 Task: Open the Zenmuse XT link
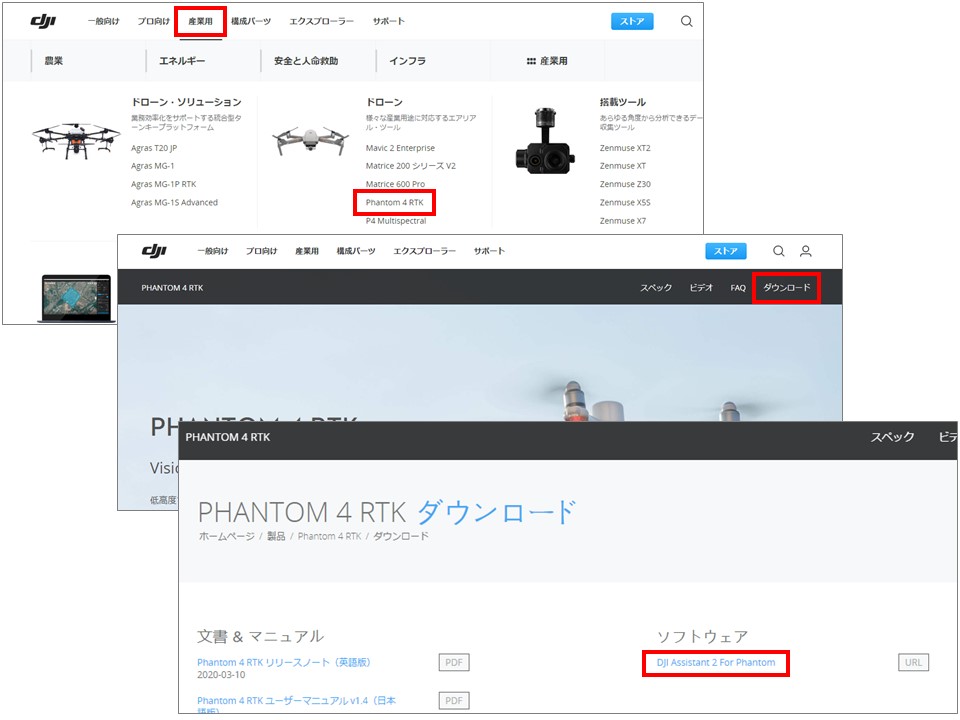pos(623,166)
